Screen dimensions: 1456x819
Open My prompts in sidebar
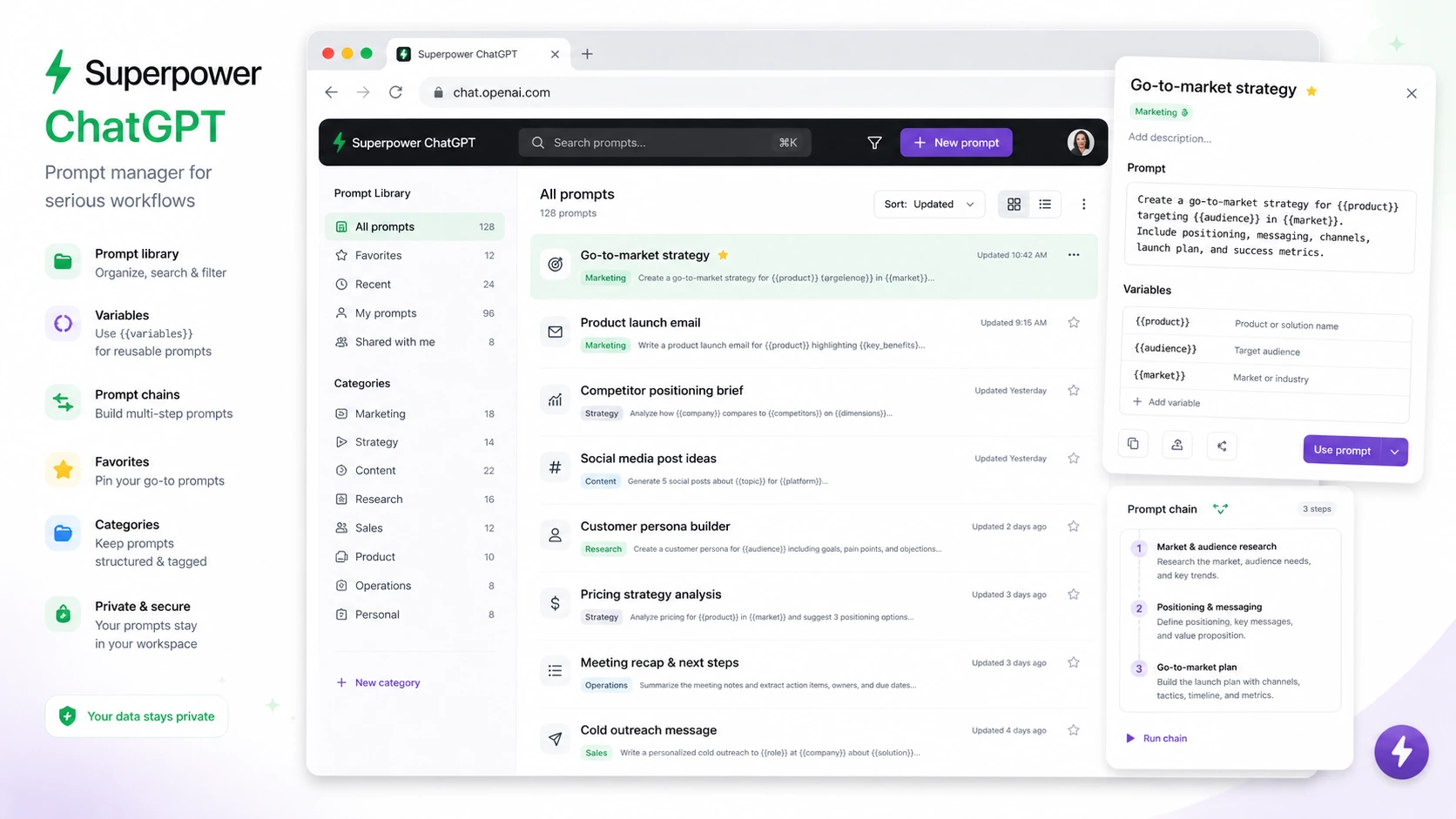pos(415,312)
